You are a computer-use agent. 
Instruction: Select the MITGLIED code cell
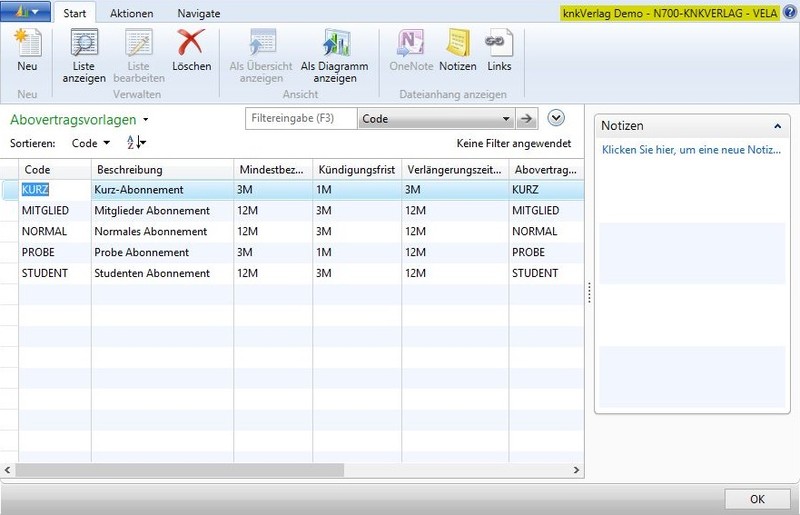click(55, 210)
